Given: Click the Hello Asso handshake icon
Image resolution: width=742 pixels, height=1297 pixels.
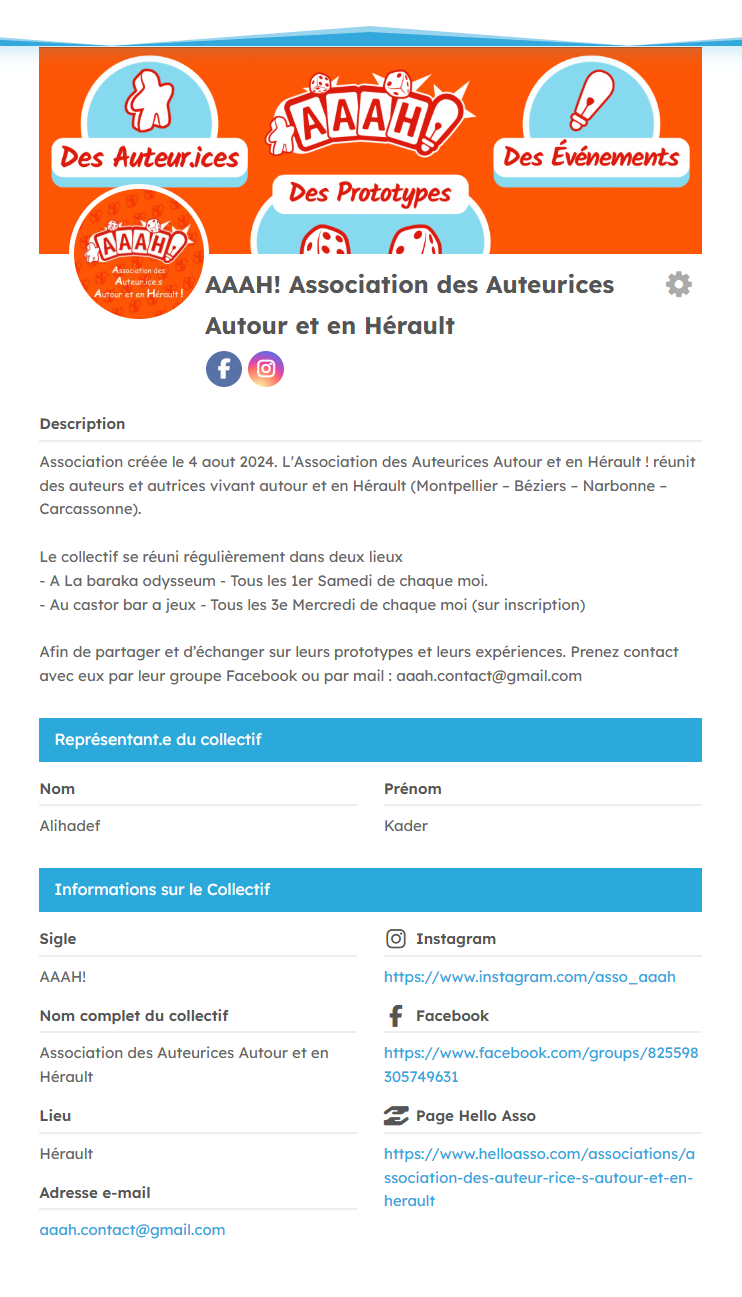Looking at the screenshot, I should [396, 1116].
